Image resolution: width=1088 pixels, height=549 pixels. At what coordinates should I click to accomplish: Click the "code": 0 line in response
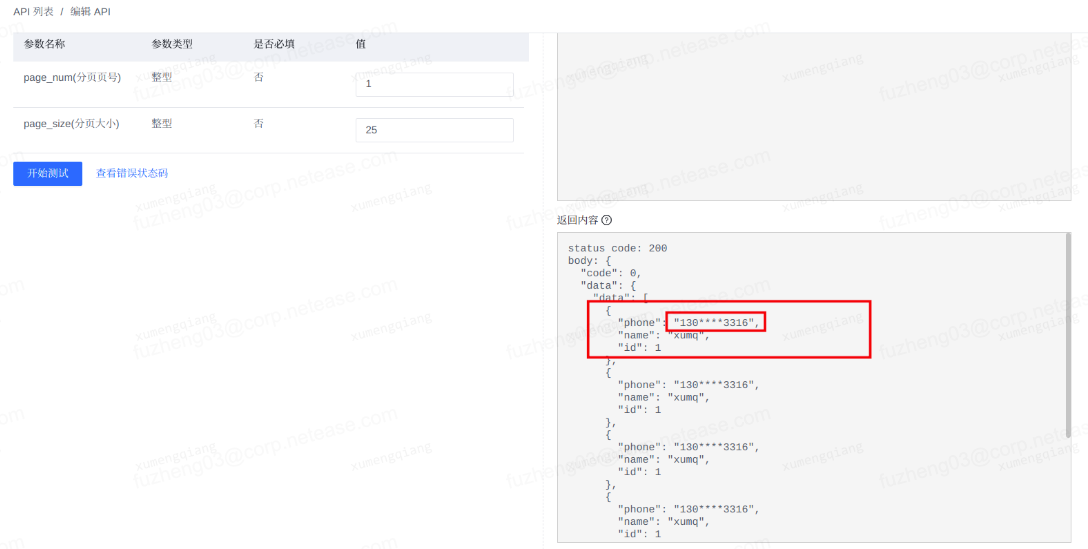click(x=610, y=273)
